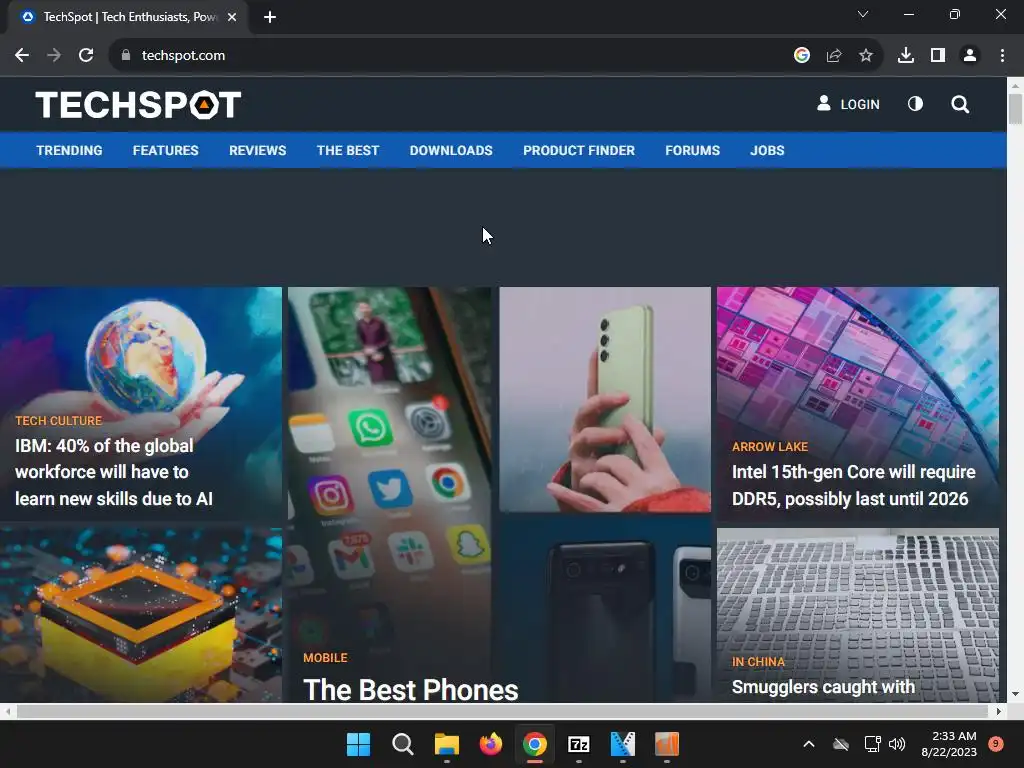Click the TECH CULTURE category label
Viewport: 1024px width, 768px height.
click(59, 421)
